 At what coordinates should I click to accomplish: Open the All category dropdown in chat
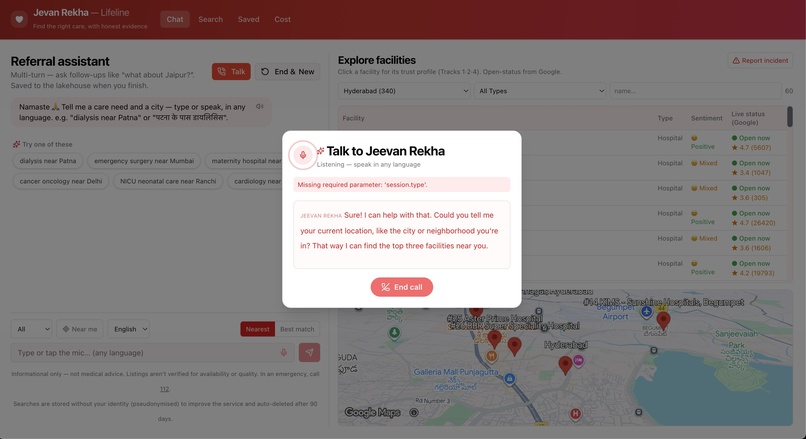click(x=31, y=329)
